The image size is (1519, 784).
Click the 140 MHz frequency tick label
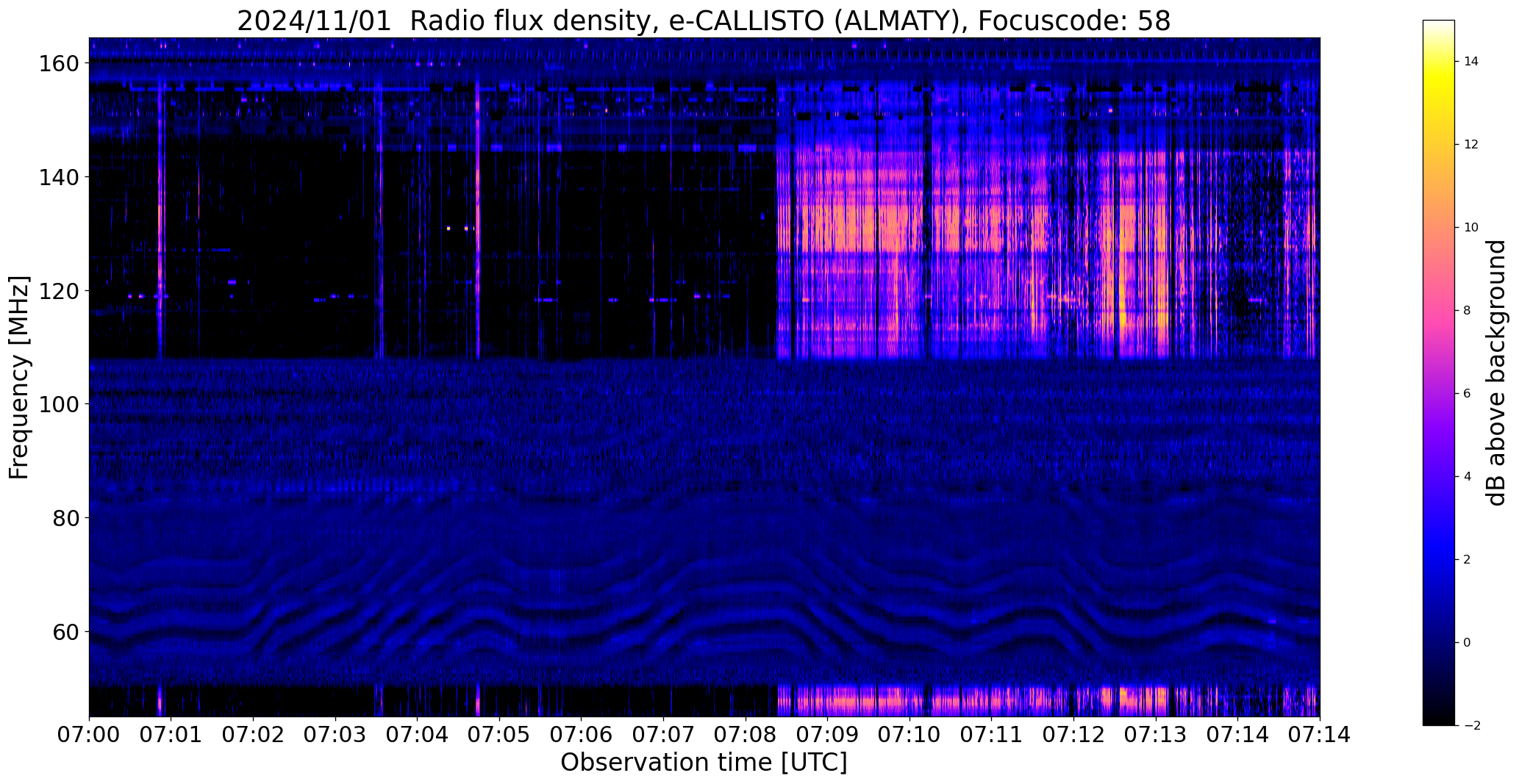click(x=58, y=177)
